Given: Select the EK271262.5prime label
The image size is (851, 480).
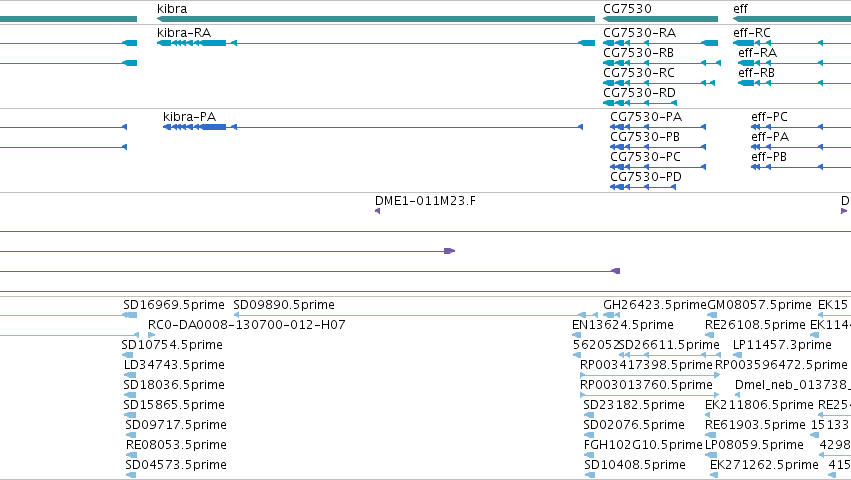Looking at the screenshot, I should 764,465.
